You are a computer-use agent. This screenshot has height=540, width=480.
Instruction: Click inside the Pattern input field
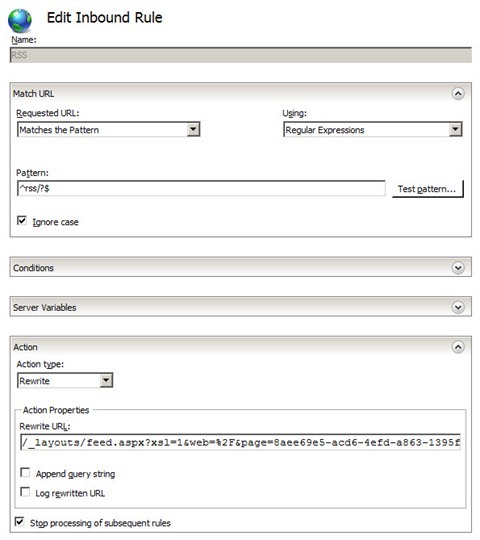tap(201, 188)
